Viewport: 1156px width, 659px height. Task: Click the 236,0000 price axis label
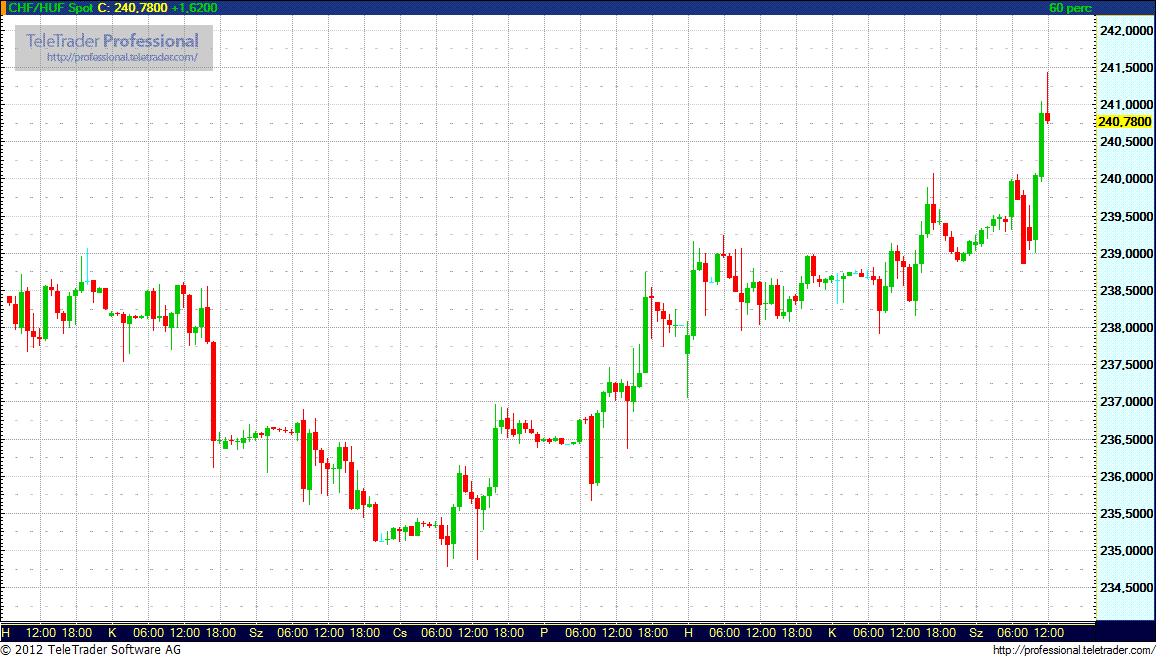tap(1125, 477)
